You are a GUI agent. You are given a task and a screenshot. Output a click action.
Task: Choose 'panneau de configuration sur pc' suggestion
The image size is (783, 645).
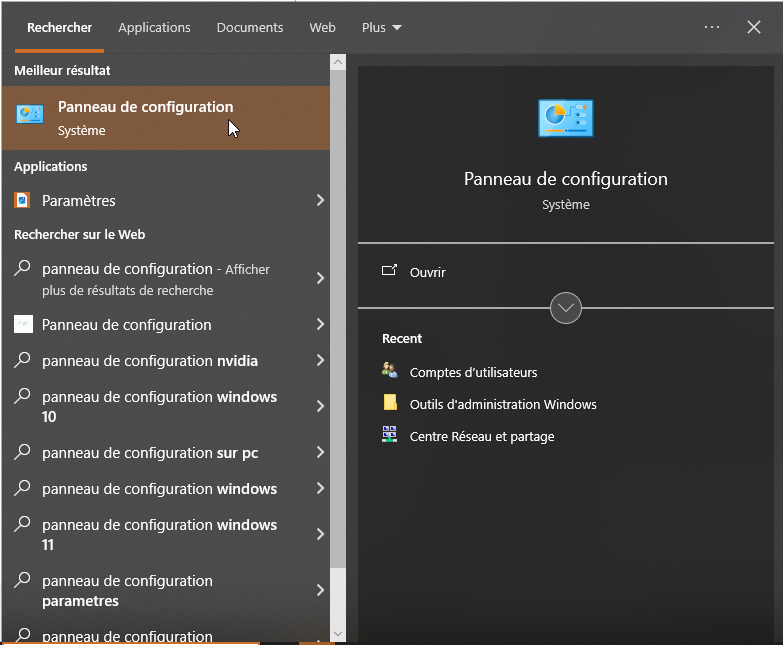(150, 453)
